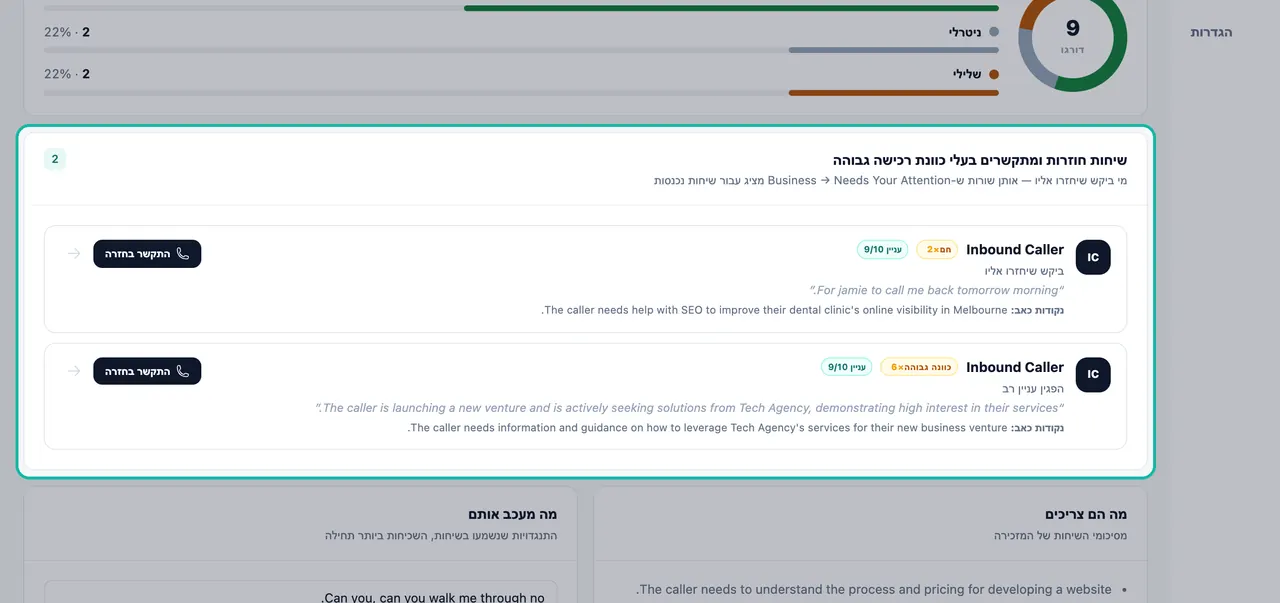The image size is (1280, 603).
Task: Click the מה הם צריכים panel heading
Action: tap(1086, 514)
